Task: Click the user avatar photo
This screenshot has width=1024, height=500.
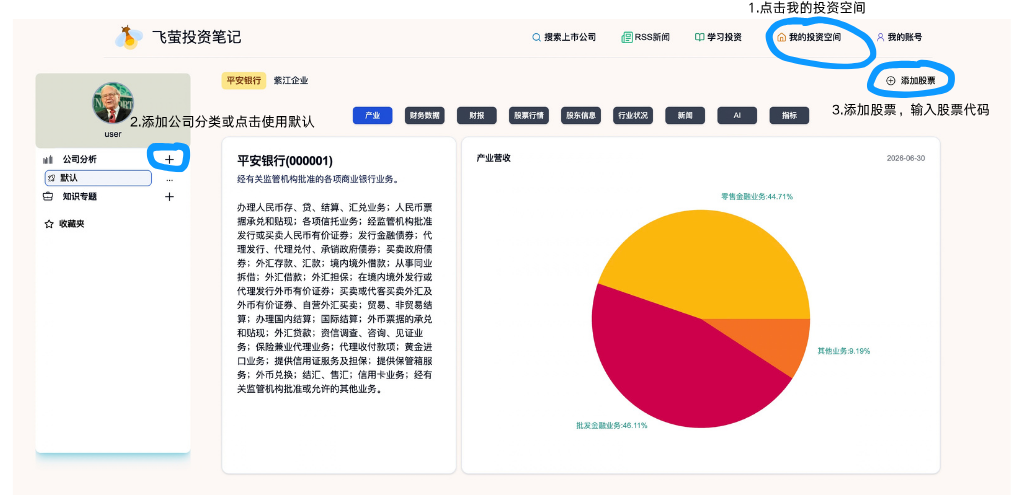Action: pos(113,103)
